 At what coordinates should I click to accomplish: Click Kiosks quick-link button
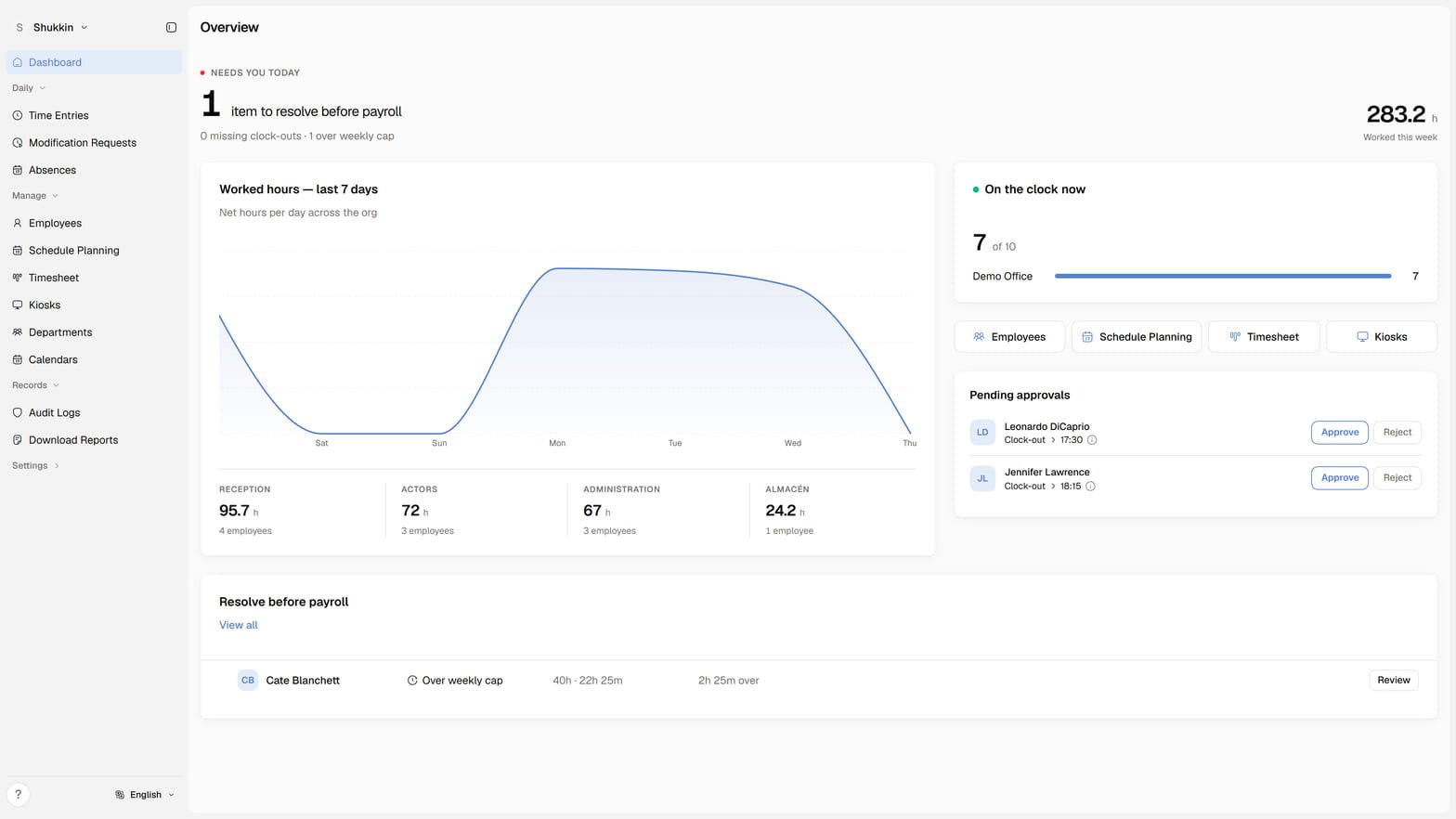(x=1382, y=337)
